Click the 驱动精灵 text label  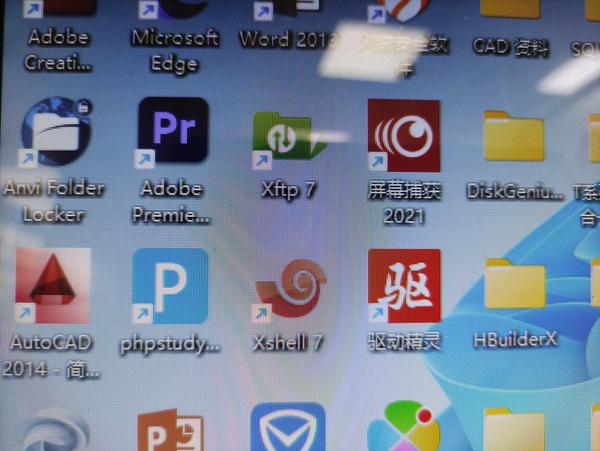(x=404, y=341)
